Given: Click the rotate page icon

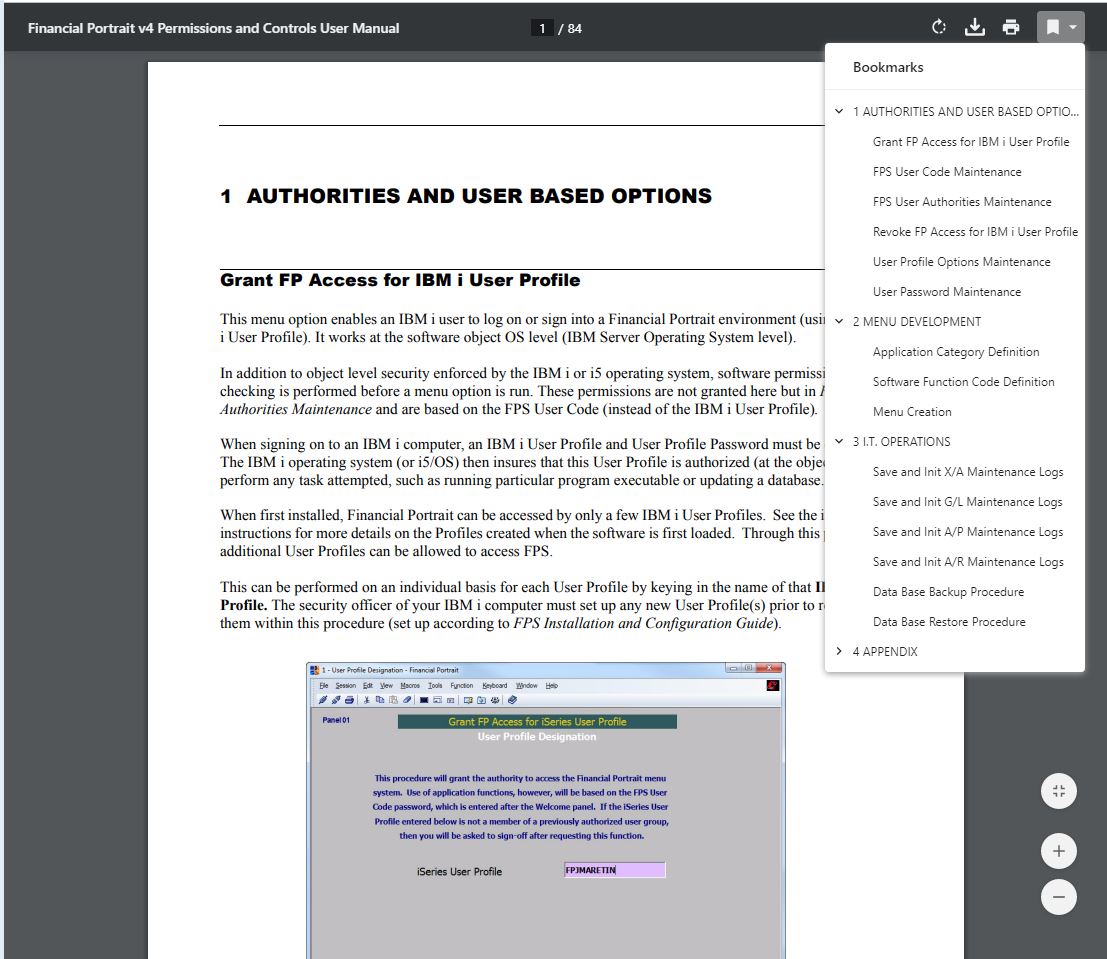Looking at the screenshot, I should [x=938, y=28].
